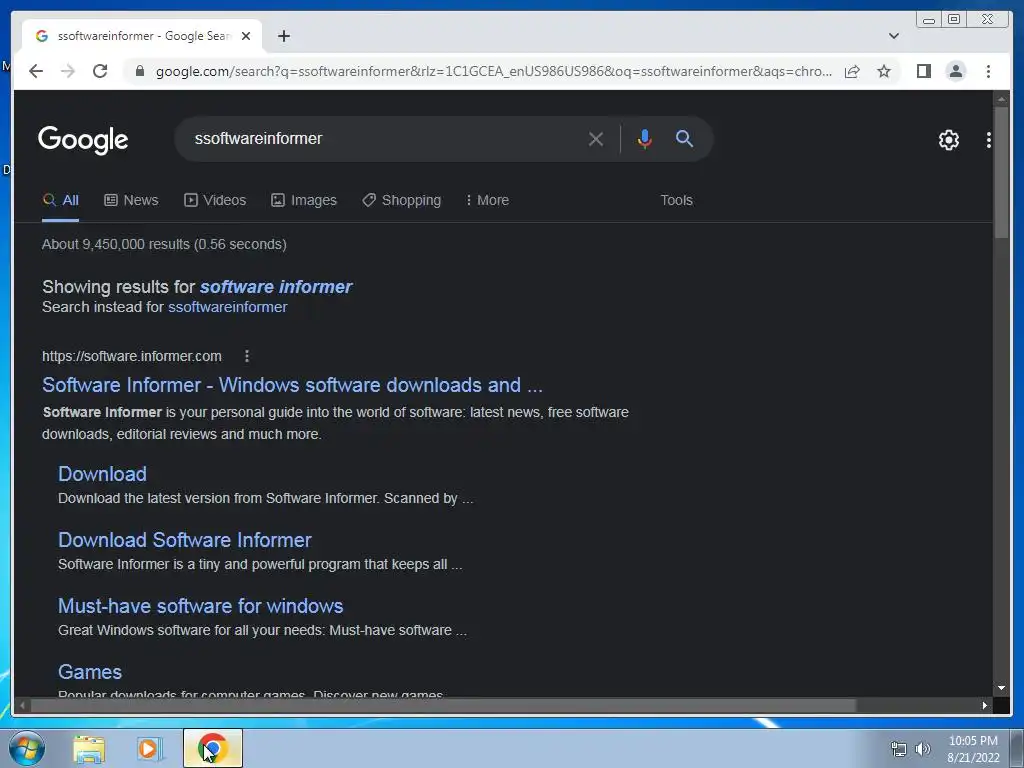Open the Download sitelink

pos(102,473)
